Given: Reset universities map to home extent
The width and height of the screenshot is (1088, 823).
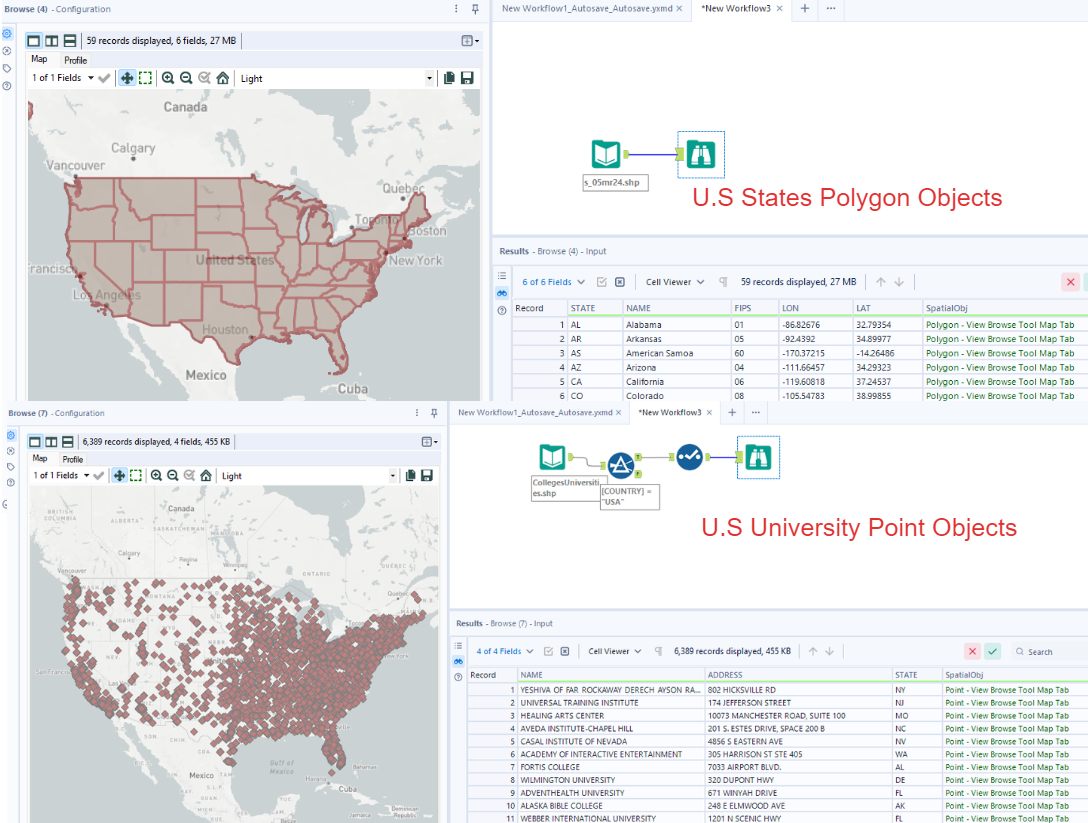Looking at the screenshot, I should coord(206,475).
